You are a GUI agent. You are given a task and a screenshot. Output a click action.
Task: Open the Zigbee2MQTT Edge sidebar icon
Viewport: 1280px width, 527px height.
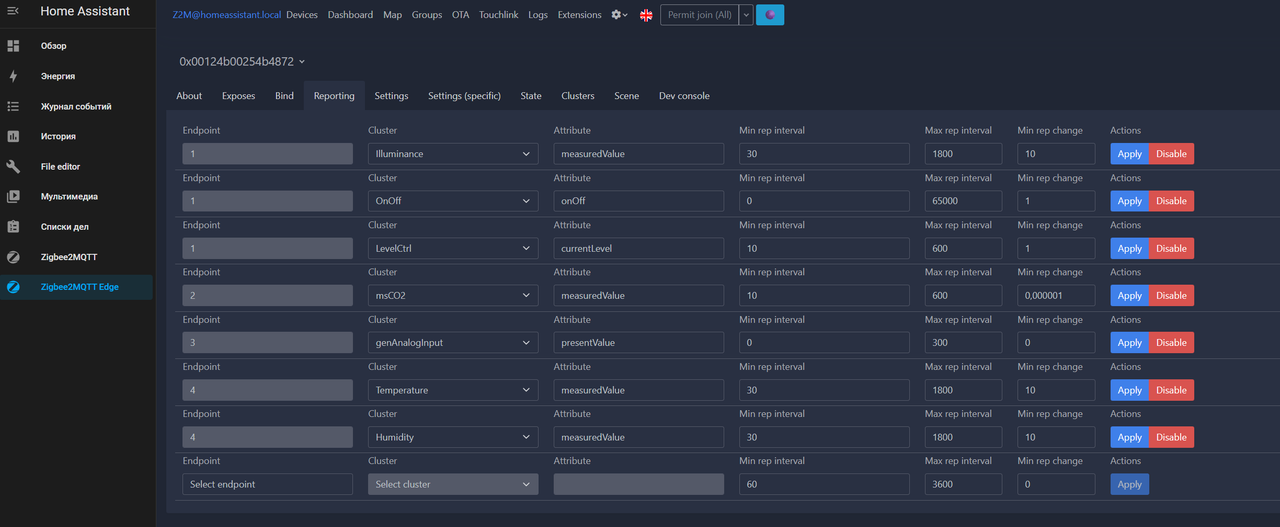click(x=13, y=287)
